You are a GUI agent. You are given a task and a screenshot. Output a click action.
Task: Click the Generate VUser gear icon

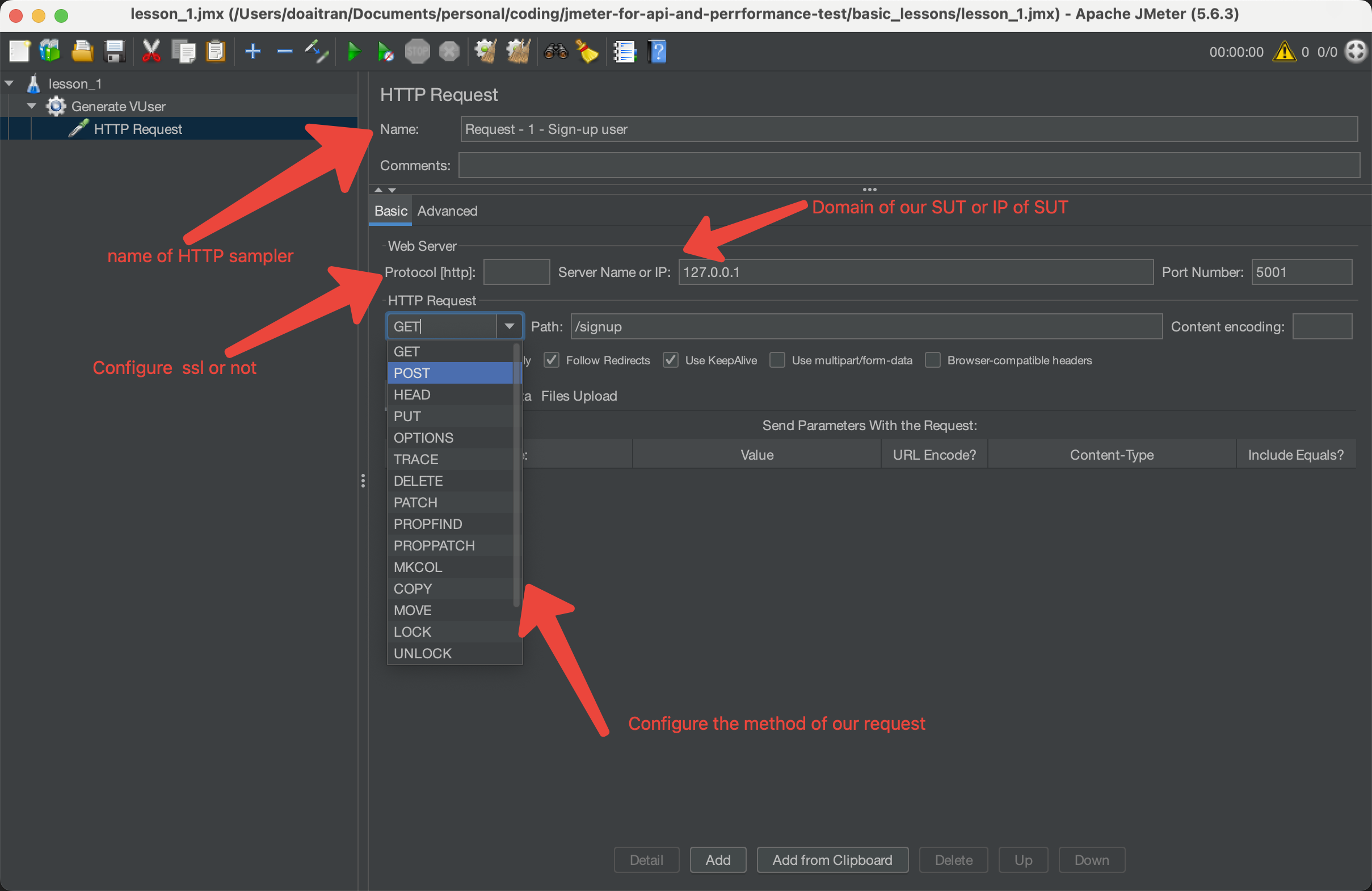pos(56,106)
